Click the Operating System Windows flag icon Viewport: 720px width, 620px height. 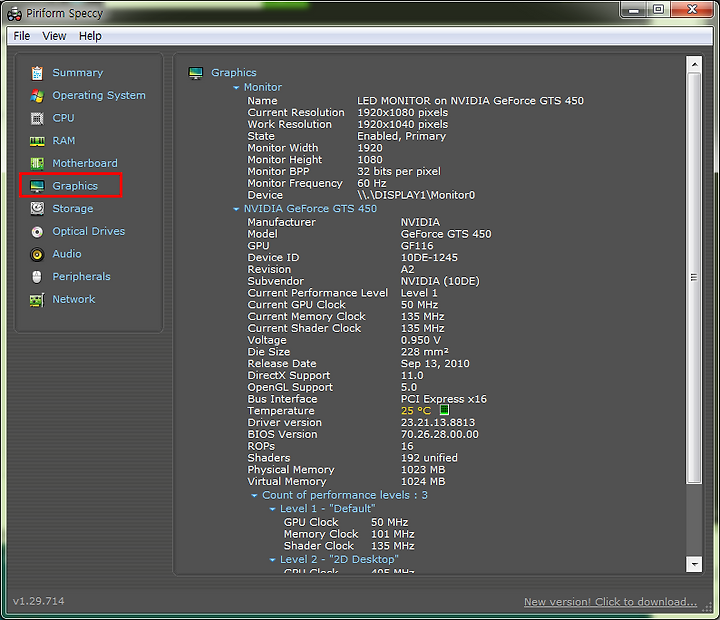(37, 96)
